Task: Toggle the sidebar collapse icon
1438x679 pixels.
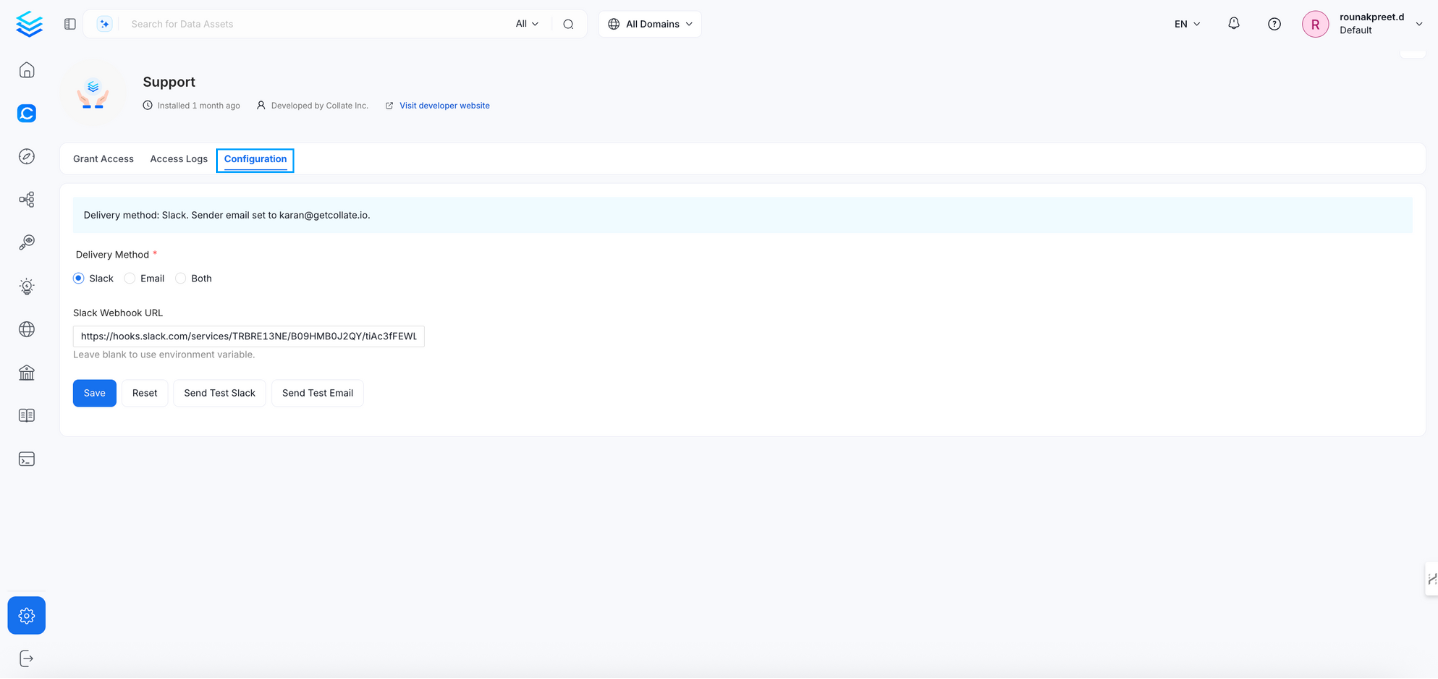Action: pyautogui.click(x=70, y=24)
